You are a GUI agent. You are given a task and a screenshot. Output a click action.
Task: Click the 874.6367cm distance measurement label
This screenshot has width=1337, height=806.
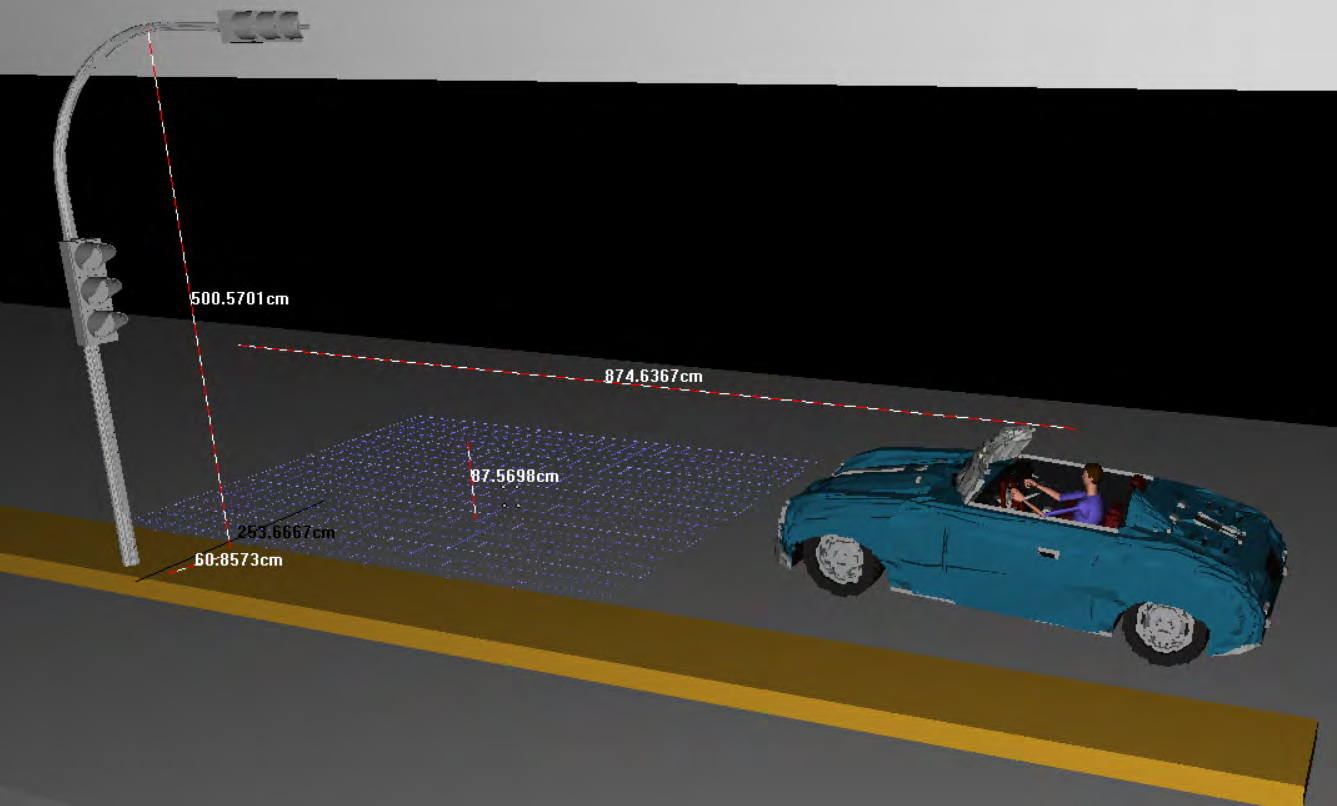coord(653,376)
